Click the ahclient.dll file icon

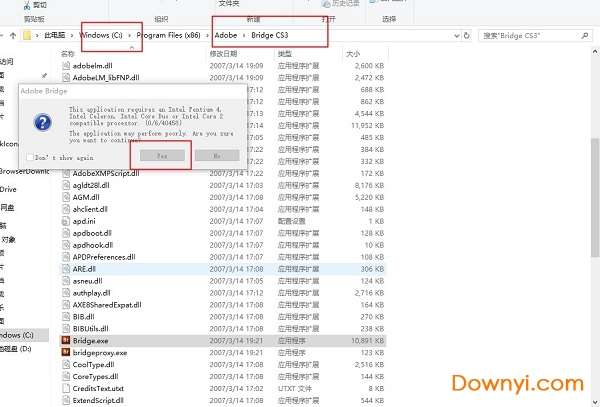click(x=66, y=209)
